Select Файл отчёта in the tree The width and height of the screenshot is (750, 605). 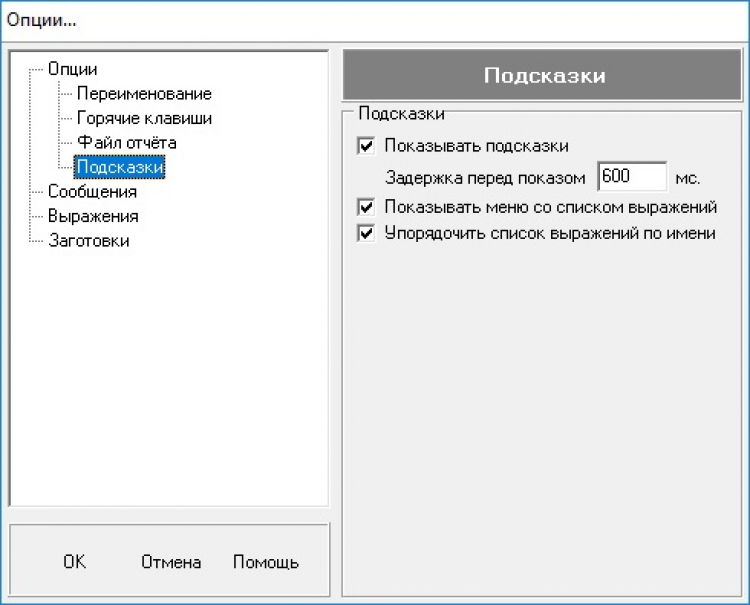(126, 143)
